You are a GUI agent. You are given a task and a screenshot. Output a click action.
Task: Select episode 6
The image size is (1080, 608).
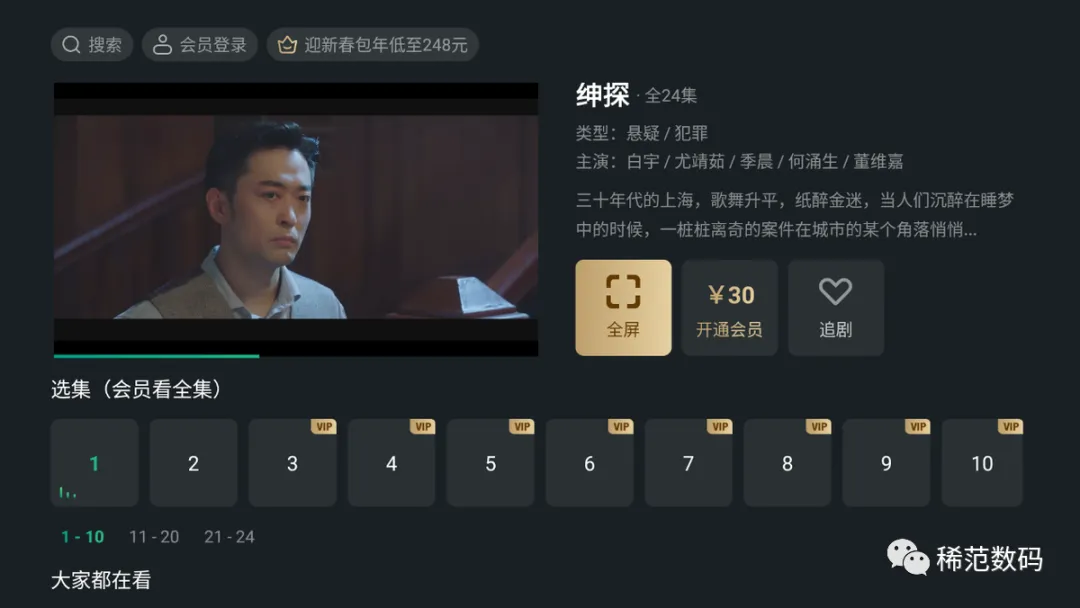click(x=590, y=463)
